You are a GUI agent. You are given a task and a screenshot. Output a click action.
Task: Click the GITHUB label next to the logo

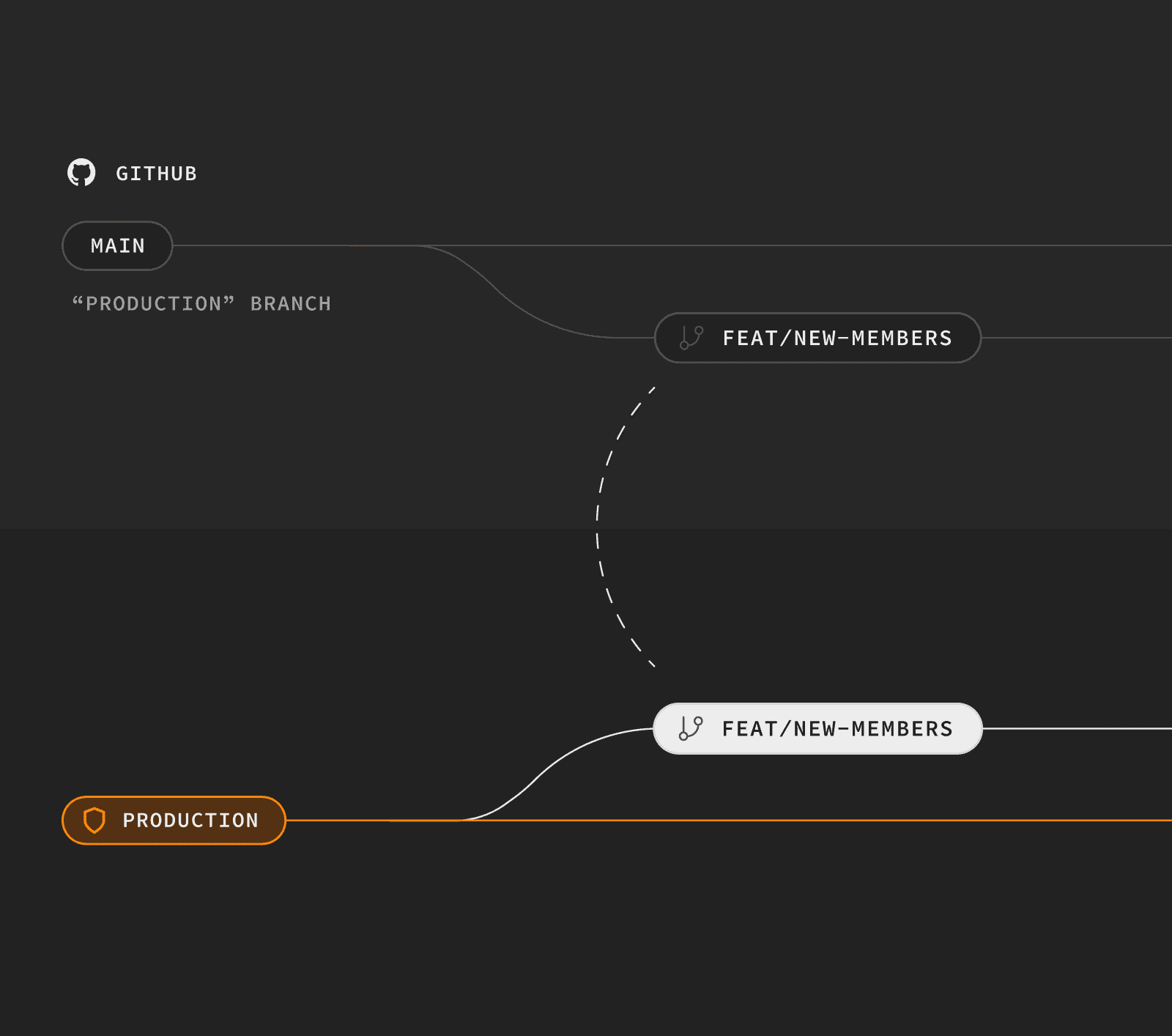tap(156, 174)
